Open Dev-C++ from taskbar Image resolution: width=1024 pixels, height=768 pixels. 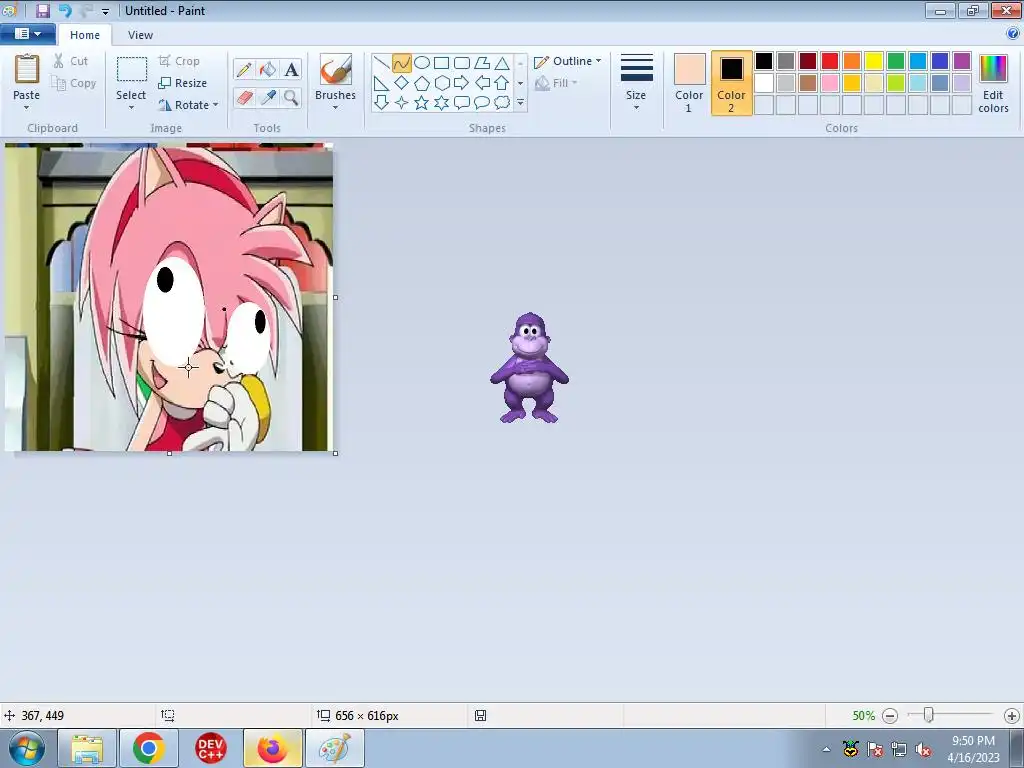[210, 748]
